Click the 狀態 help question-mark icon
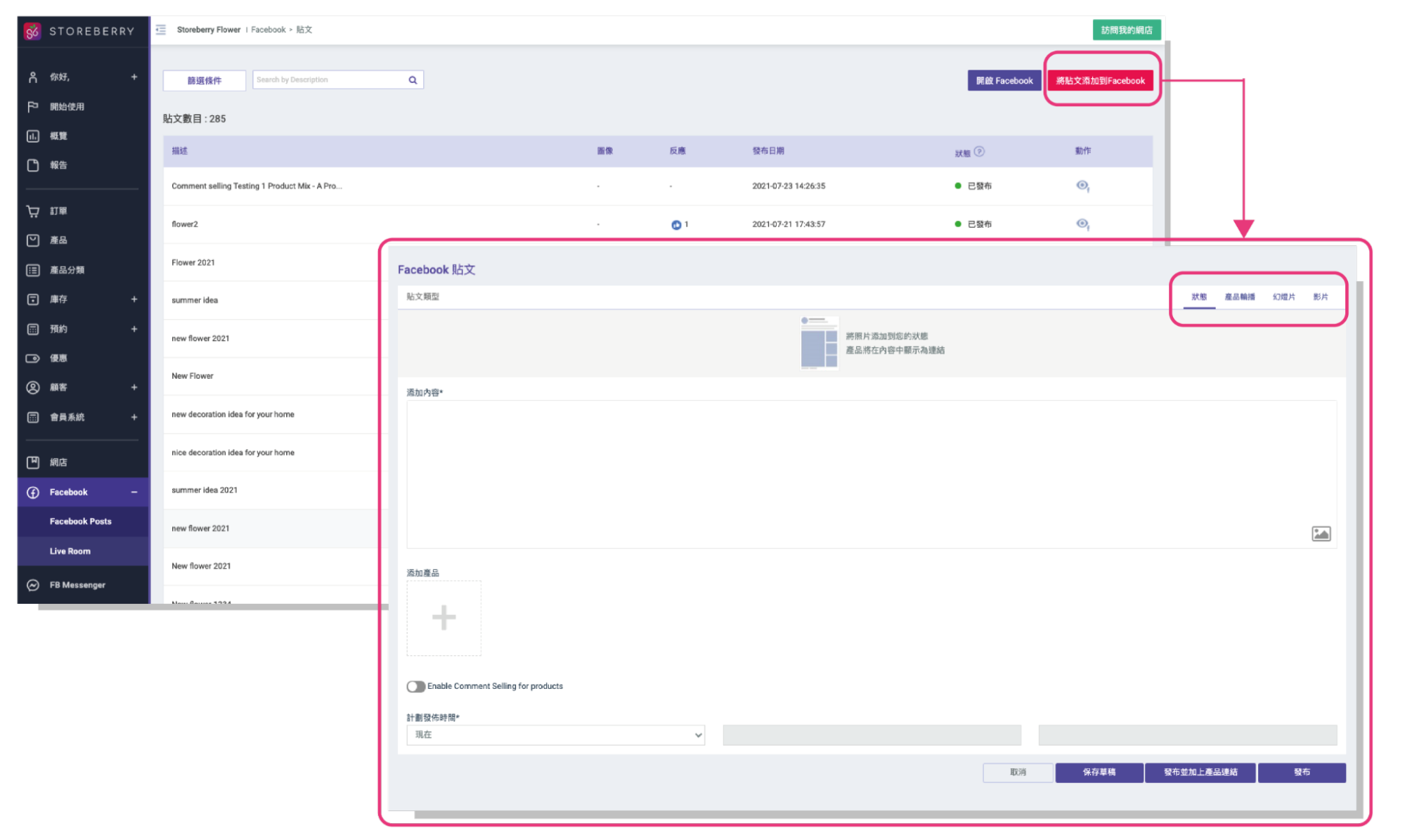1405x840 pixels. click(979, 151)
